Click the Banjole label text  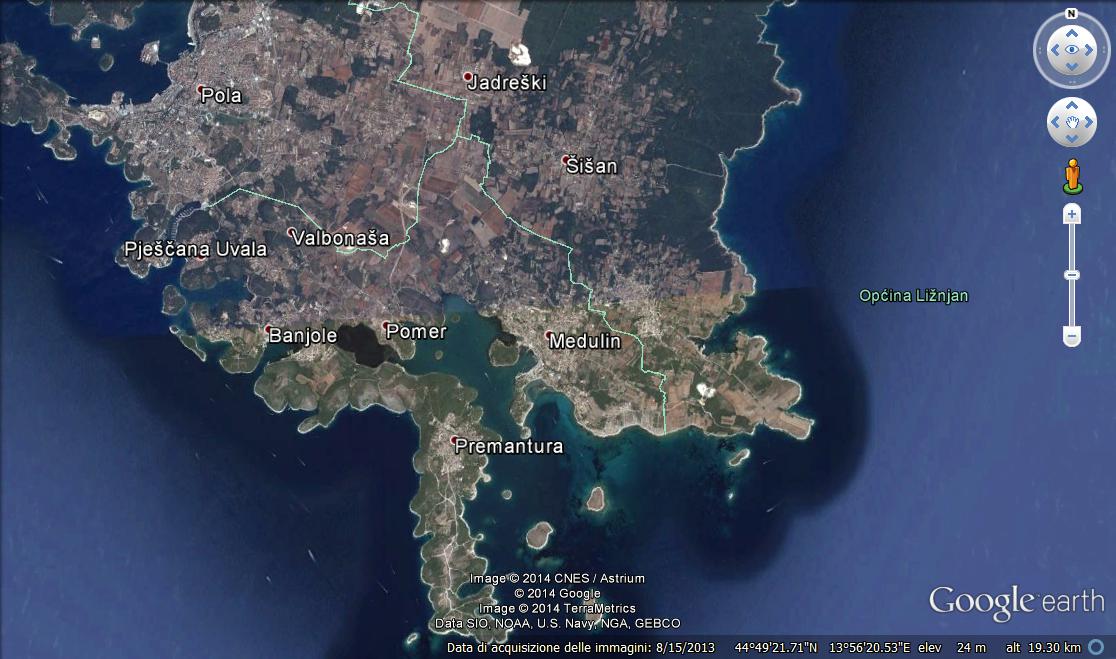303,336
